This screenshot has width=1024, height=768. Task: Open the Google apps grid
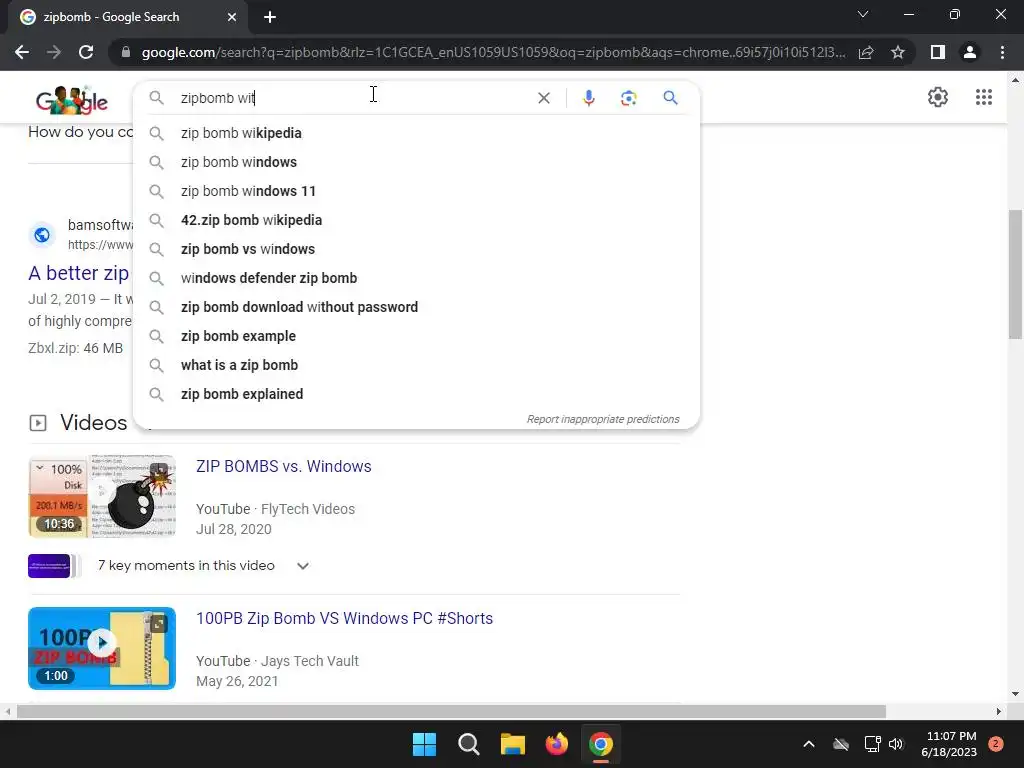pos(984,97)
